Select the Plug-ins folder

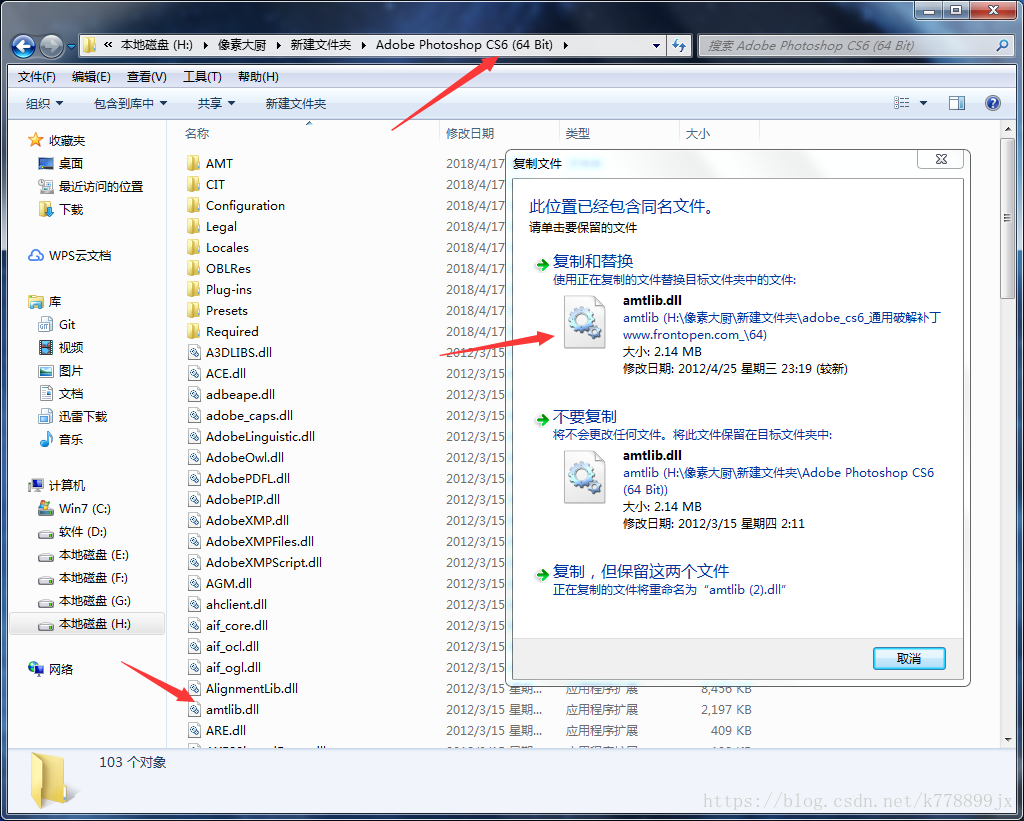(219, 289)
